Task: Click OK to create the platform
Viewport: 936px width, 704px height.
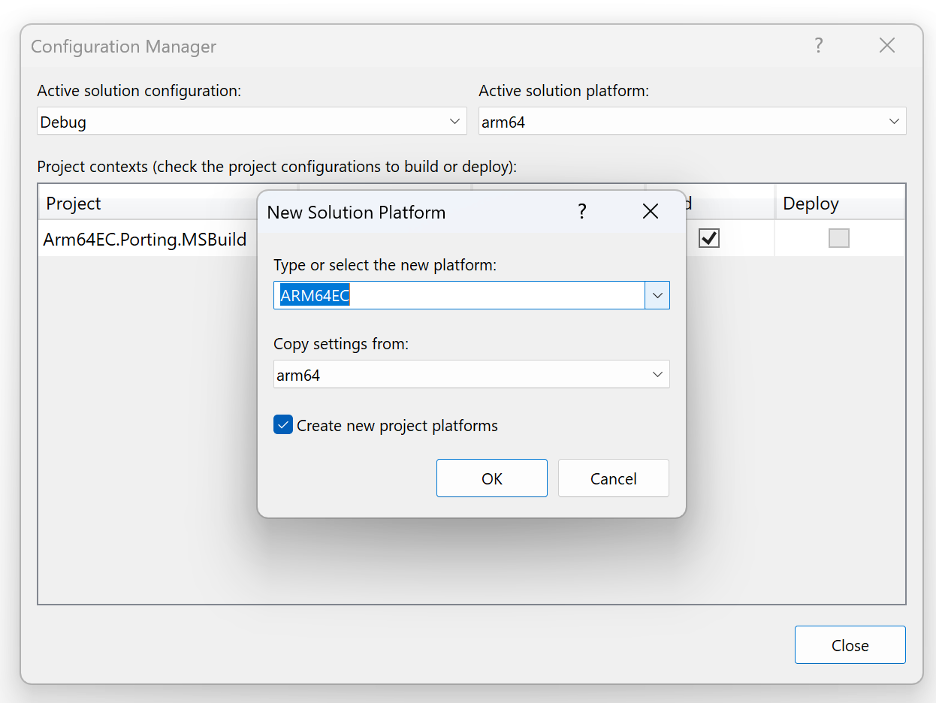Action: tap(491, 478)
